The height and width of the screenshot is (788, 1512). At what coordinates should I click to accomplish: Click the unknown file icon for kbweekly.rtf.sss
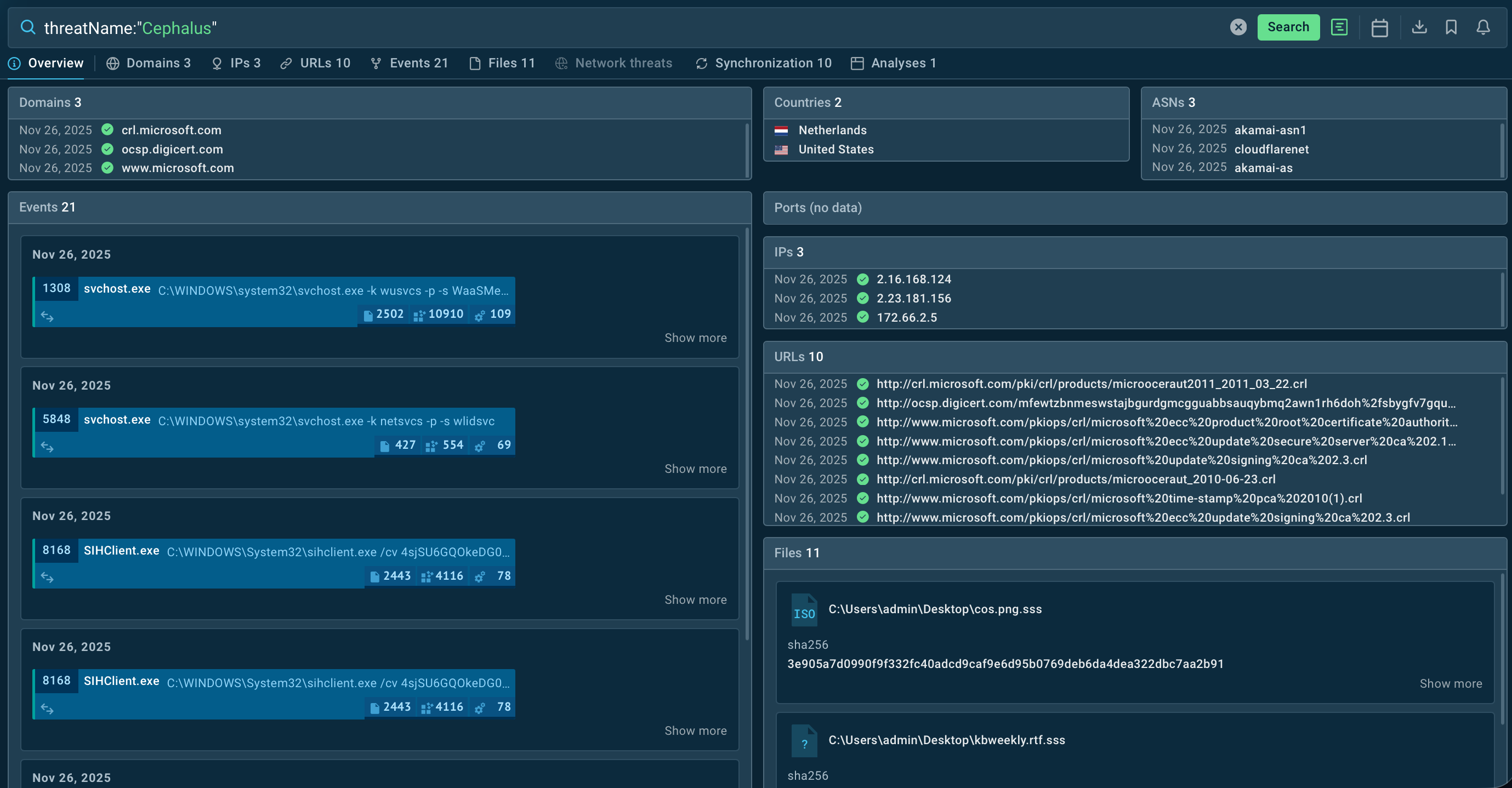coord(804,741)
